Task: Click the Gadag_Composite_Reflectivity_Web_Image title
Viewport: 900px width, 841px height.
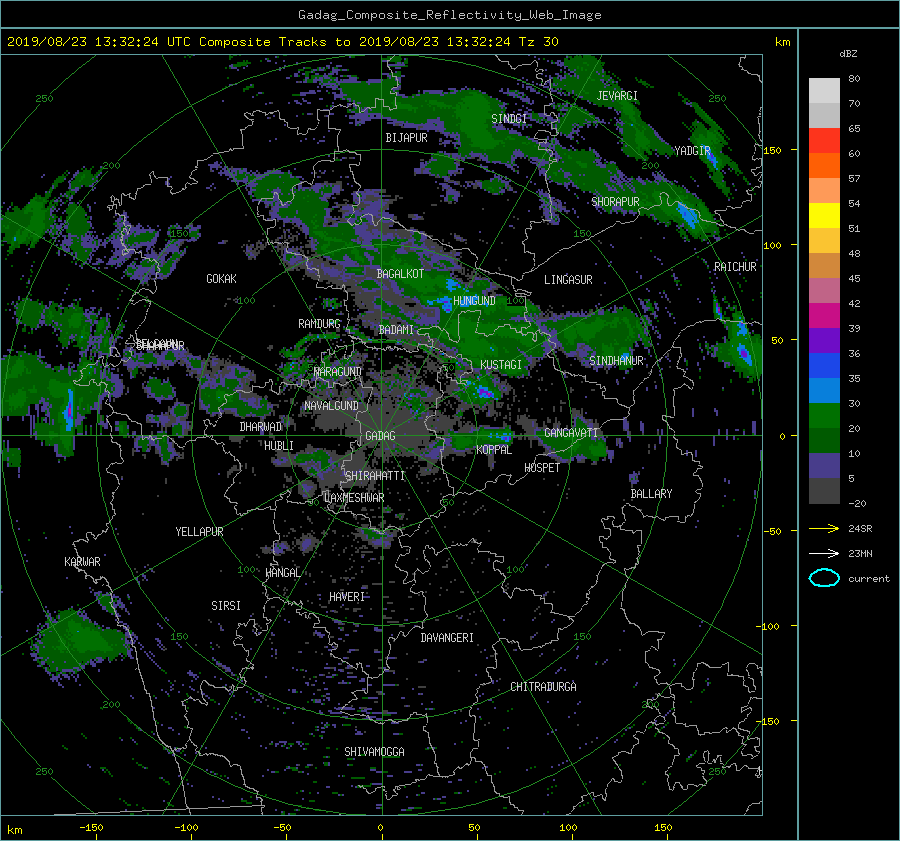Action: [x=449, y=15]
